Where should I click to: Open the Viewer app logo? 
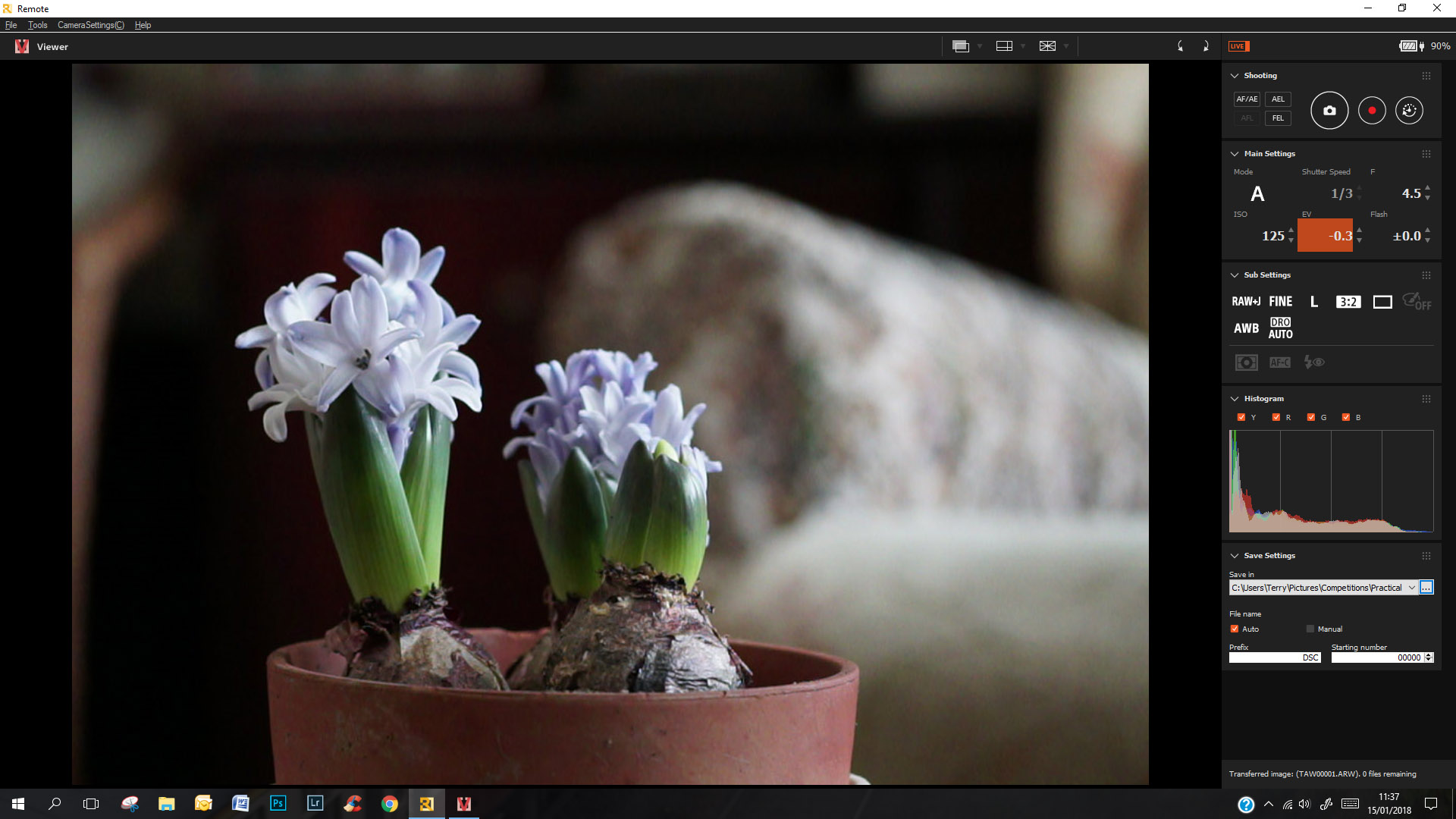point(22,46)
